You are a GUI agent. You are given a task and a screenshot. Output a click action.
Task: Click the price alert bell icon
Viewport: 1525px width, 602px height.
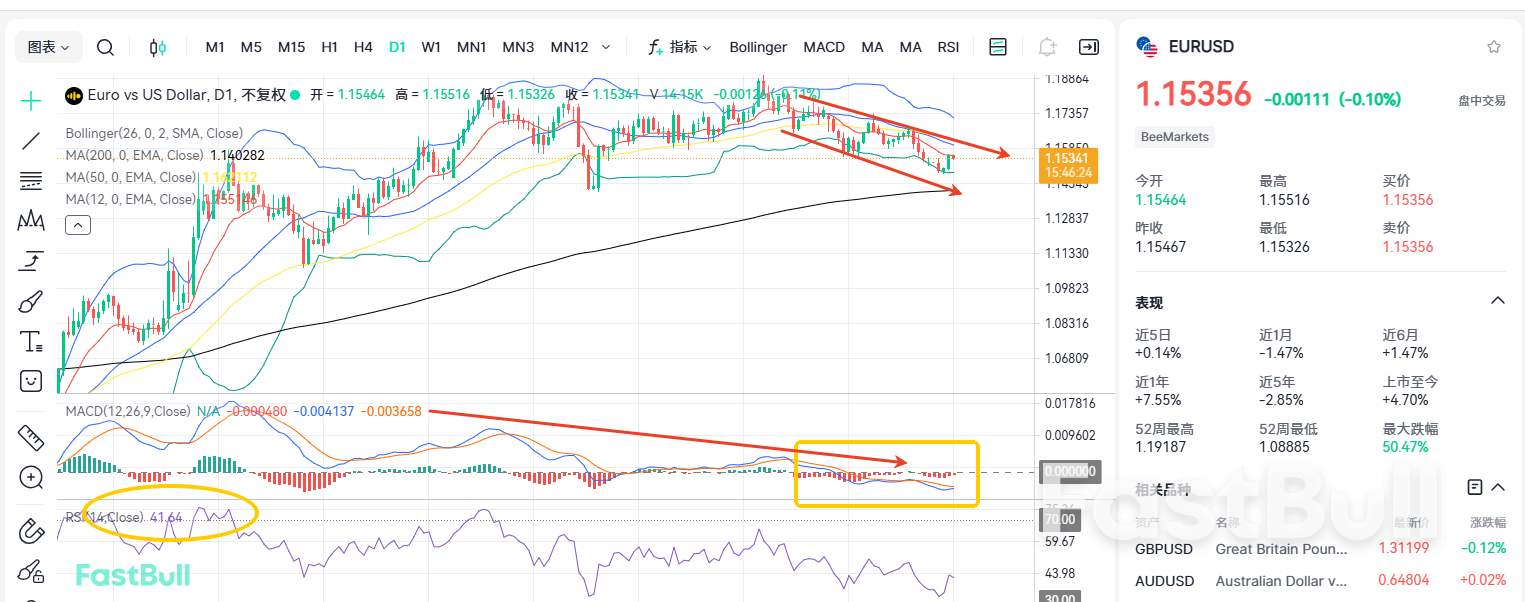[x=1047, y=47]
